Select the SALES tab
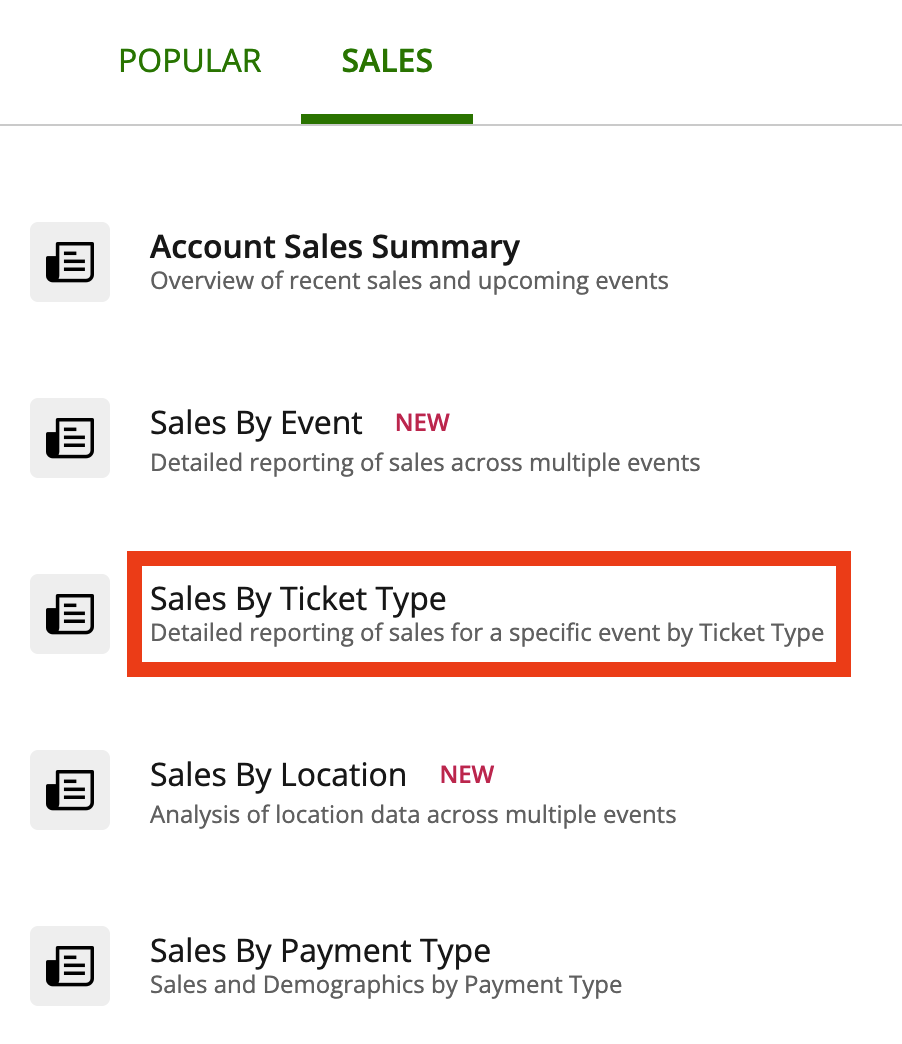902x1044 pixels. coord(386,60)
